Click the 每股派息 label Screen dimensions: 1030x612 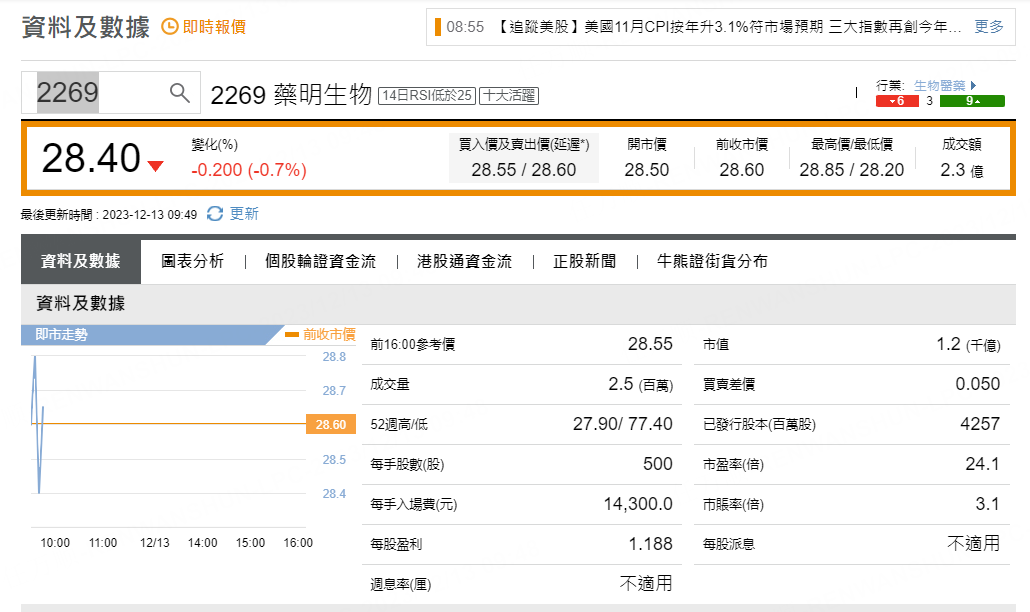(x=728, y=544)
